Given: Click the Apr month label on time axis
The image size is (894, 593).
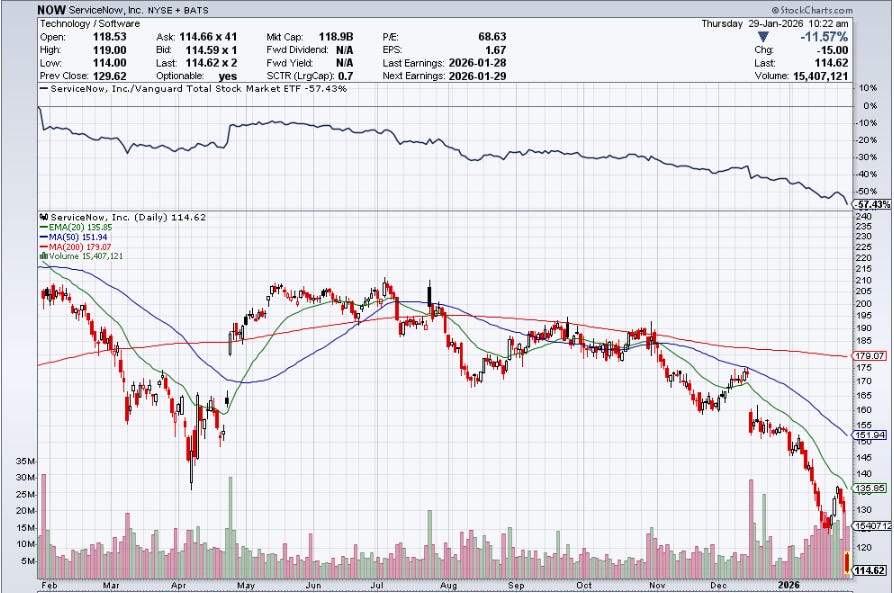Looking at the screenshot, I should [x=179, y=585].
